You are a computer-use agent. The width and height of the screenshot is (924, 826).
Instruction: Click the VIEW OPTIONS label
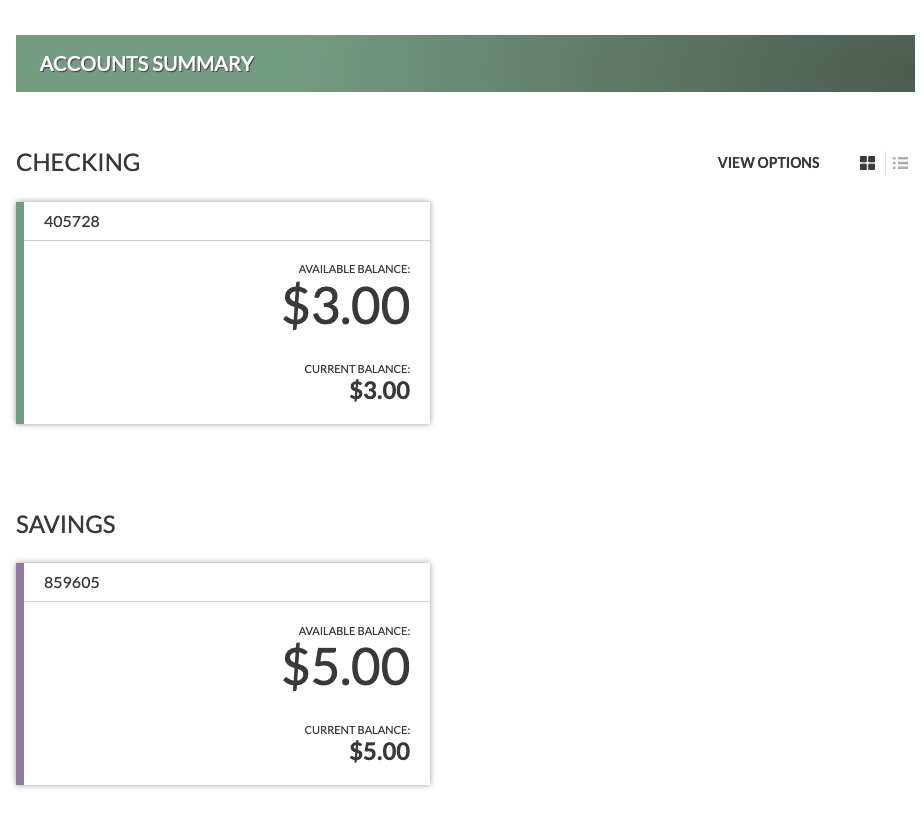[768, 163]
